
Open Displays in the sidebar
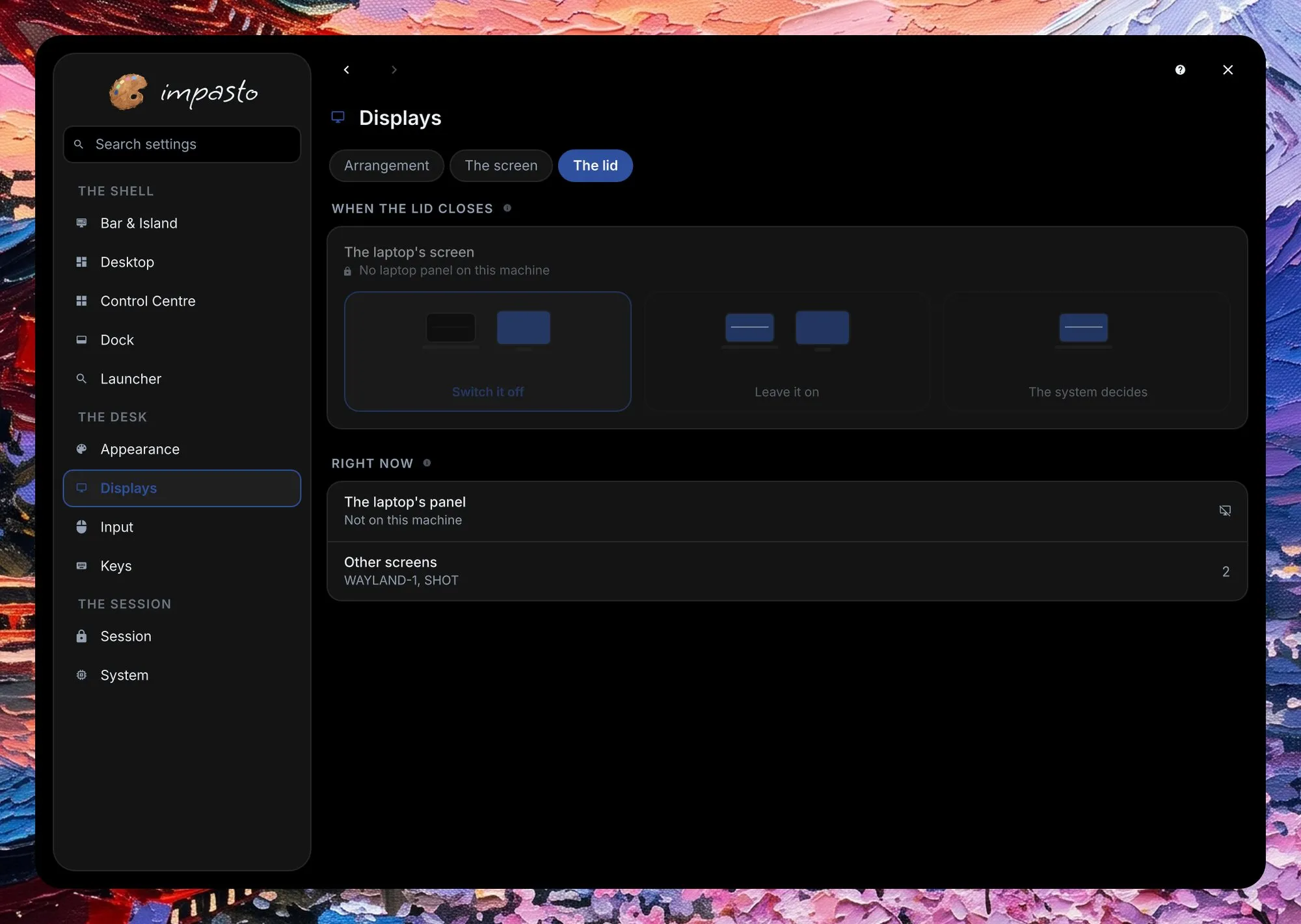pyautogui.click(x=182, y=488)
